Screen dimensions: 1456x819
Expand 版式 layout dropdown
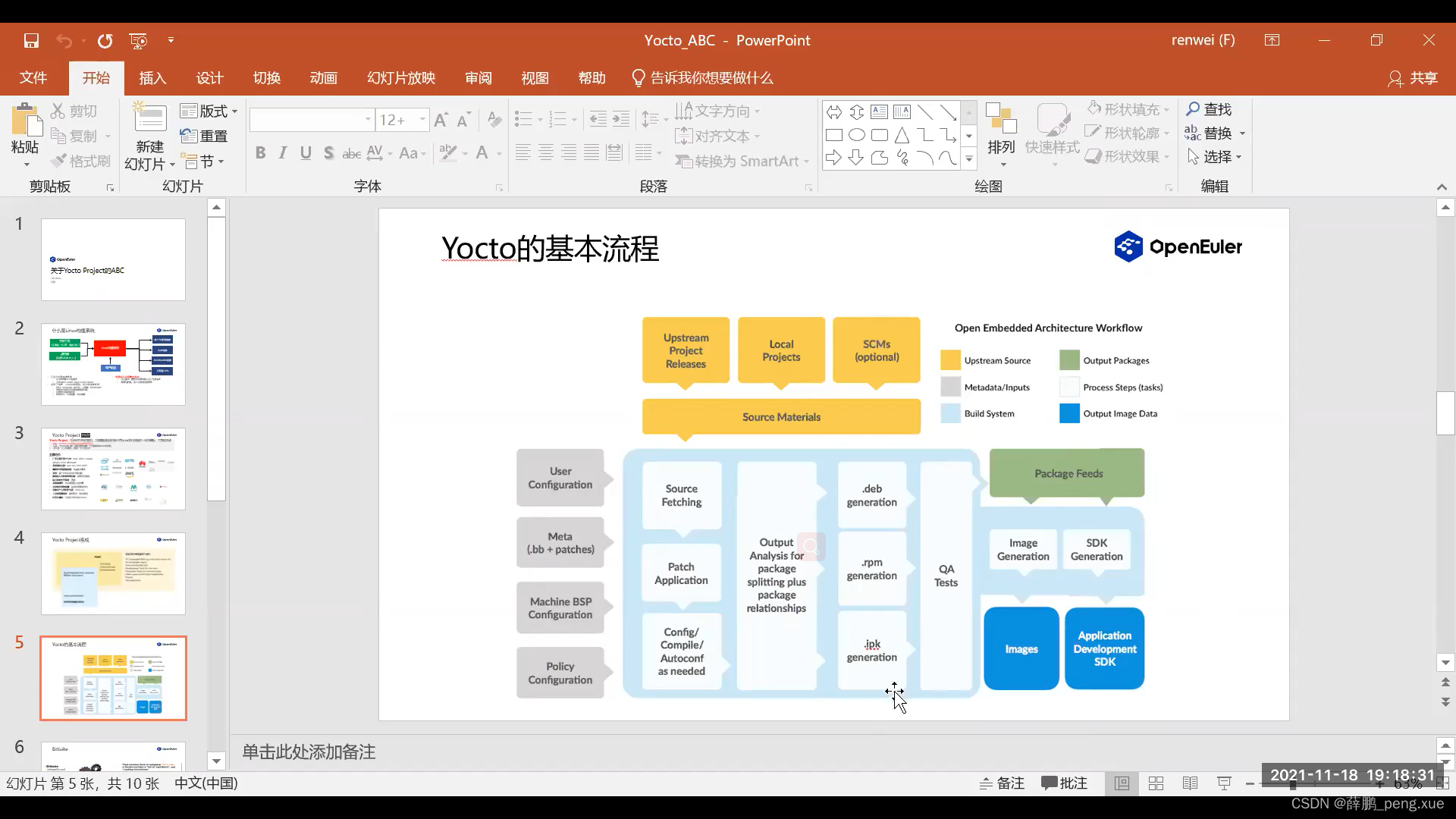(209, 111)
